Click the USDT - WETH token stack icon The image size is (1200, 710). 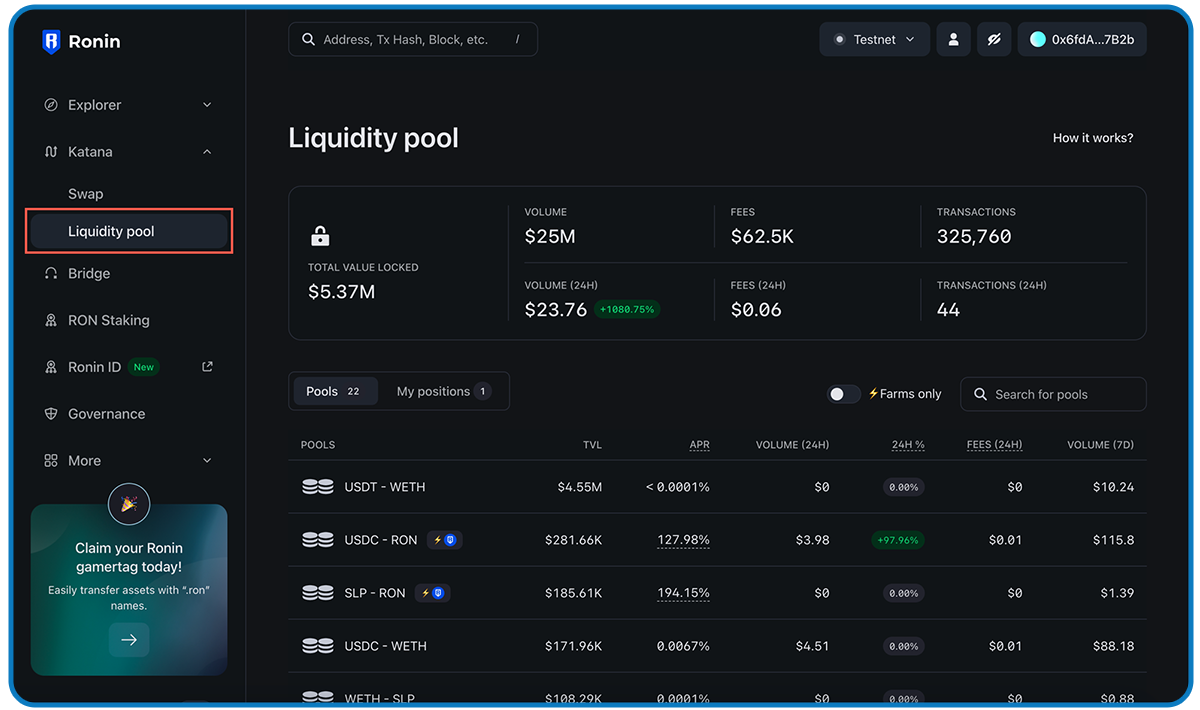tap(318, 487)
